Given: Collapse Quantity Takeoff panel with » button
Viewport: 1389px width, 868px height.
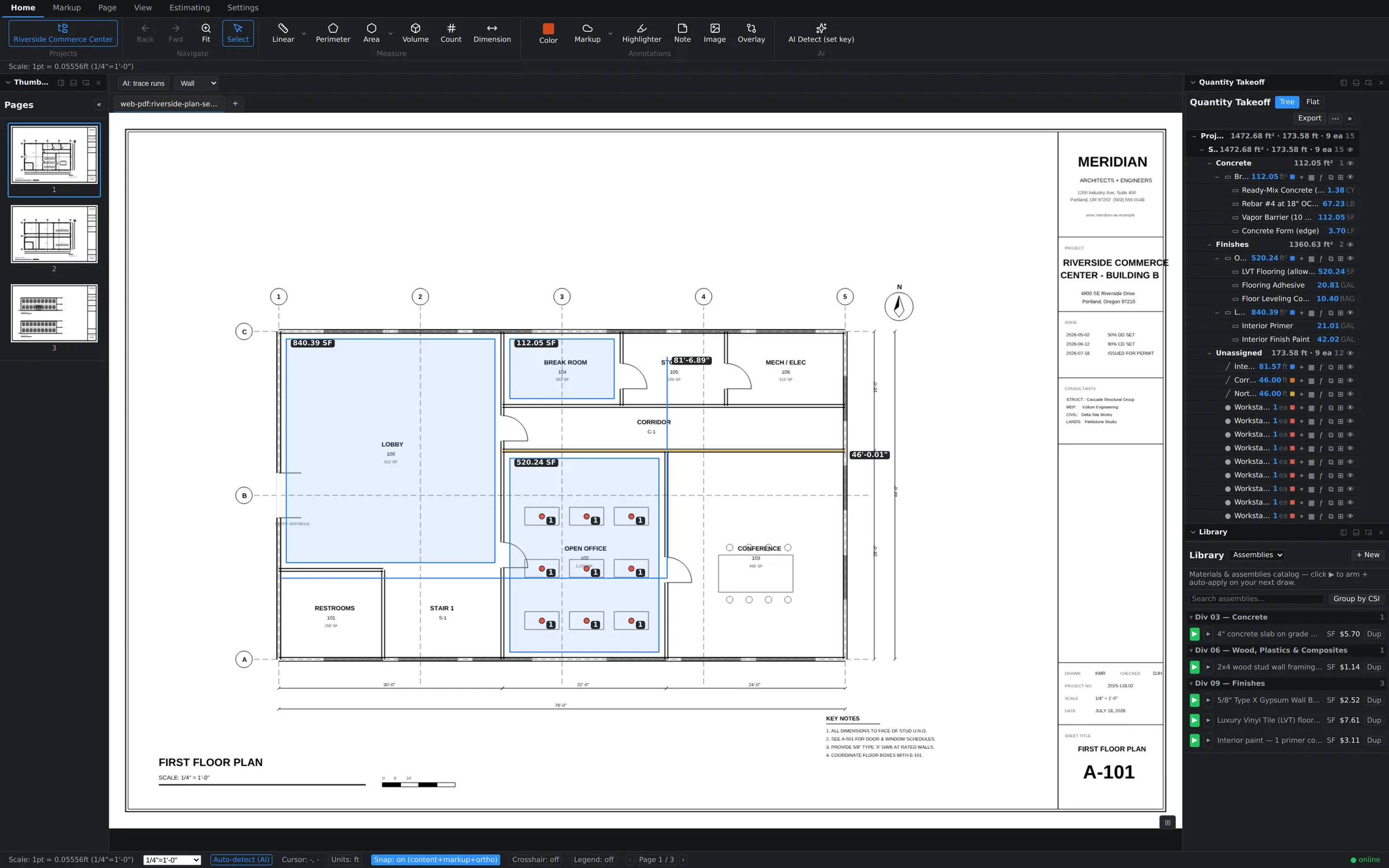Looking at the screenshot, I should point(1350,119).
